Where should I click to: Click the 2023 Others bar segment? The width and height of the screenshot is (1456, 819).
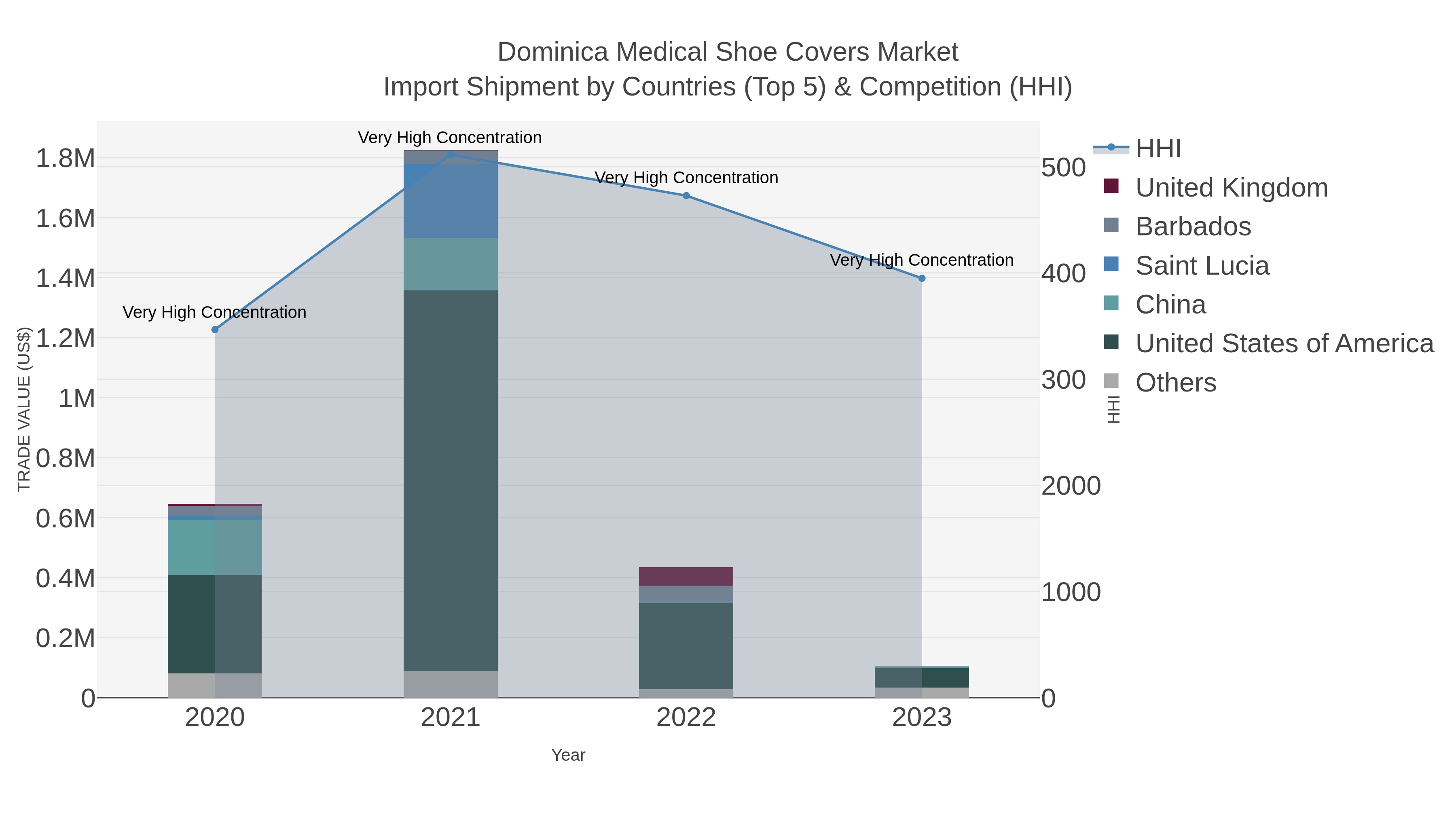[922, 692]
